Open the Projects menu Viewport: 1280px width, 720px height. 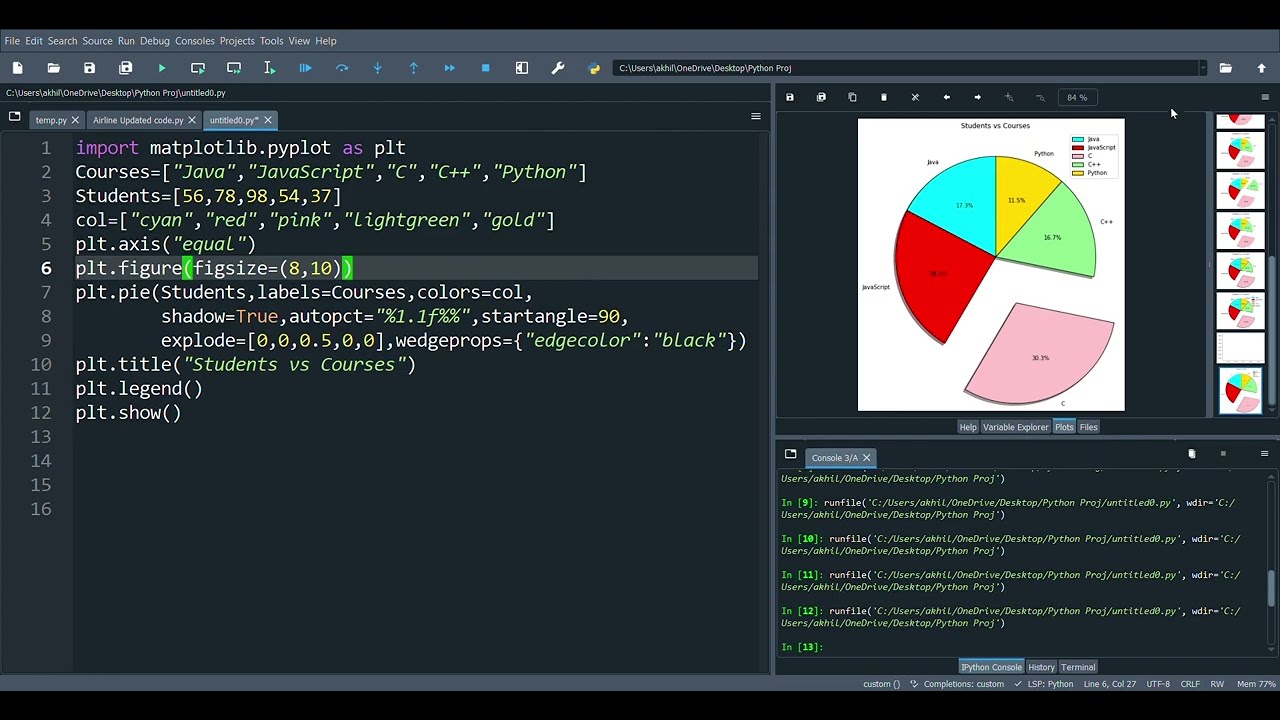pos(237,41)
